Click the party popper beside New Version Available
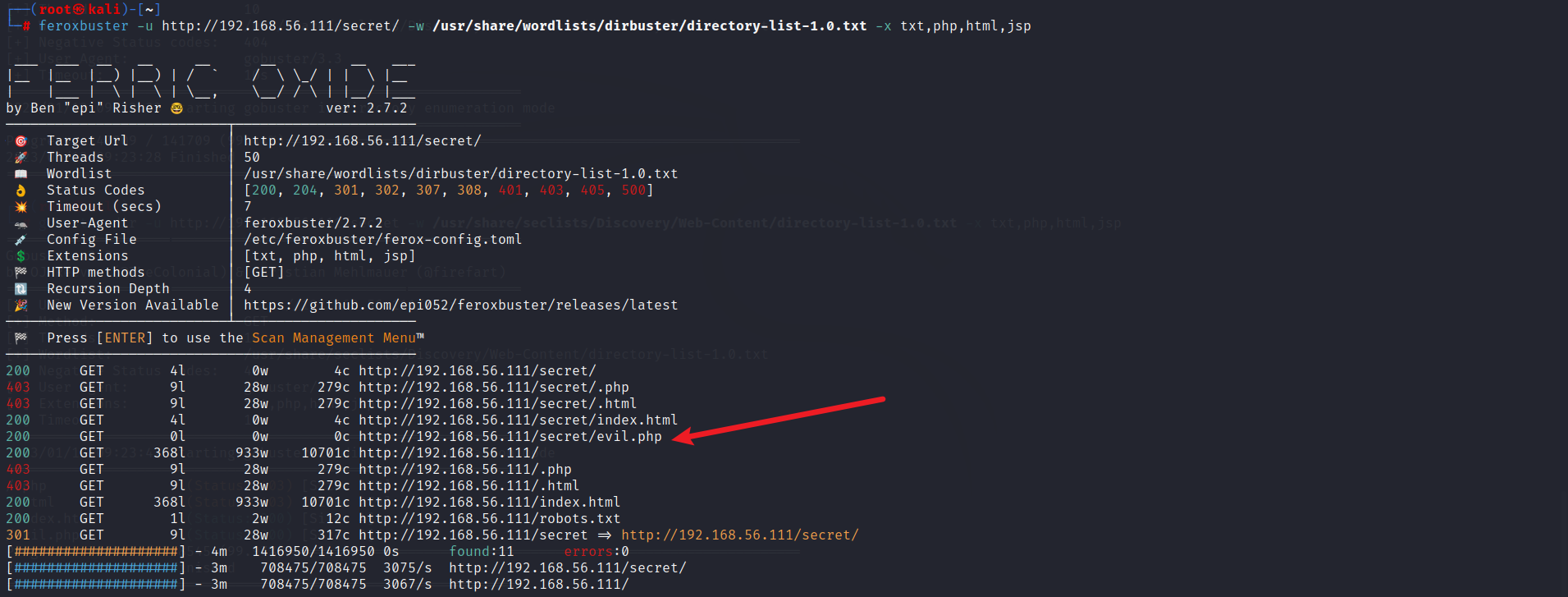The width and height of the screenshot is (1568, 597). point(21,305)
